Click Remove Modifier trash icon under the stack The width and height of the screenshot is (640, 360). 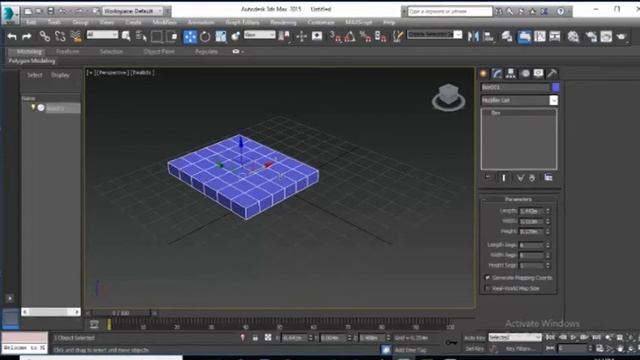pos(532,178)
